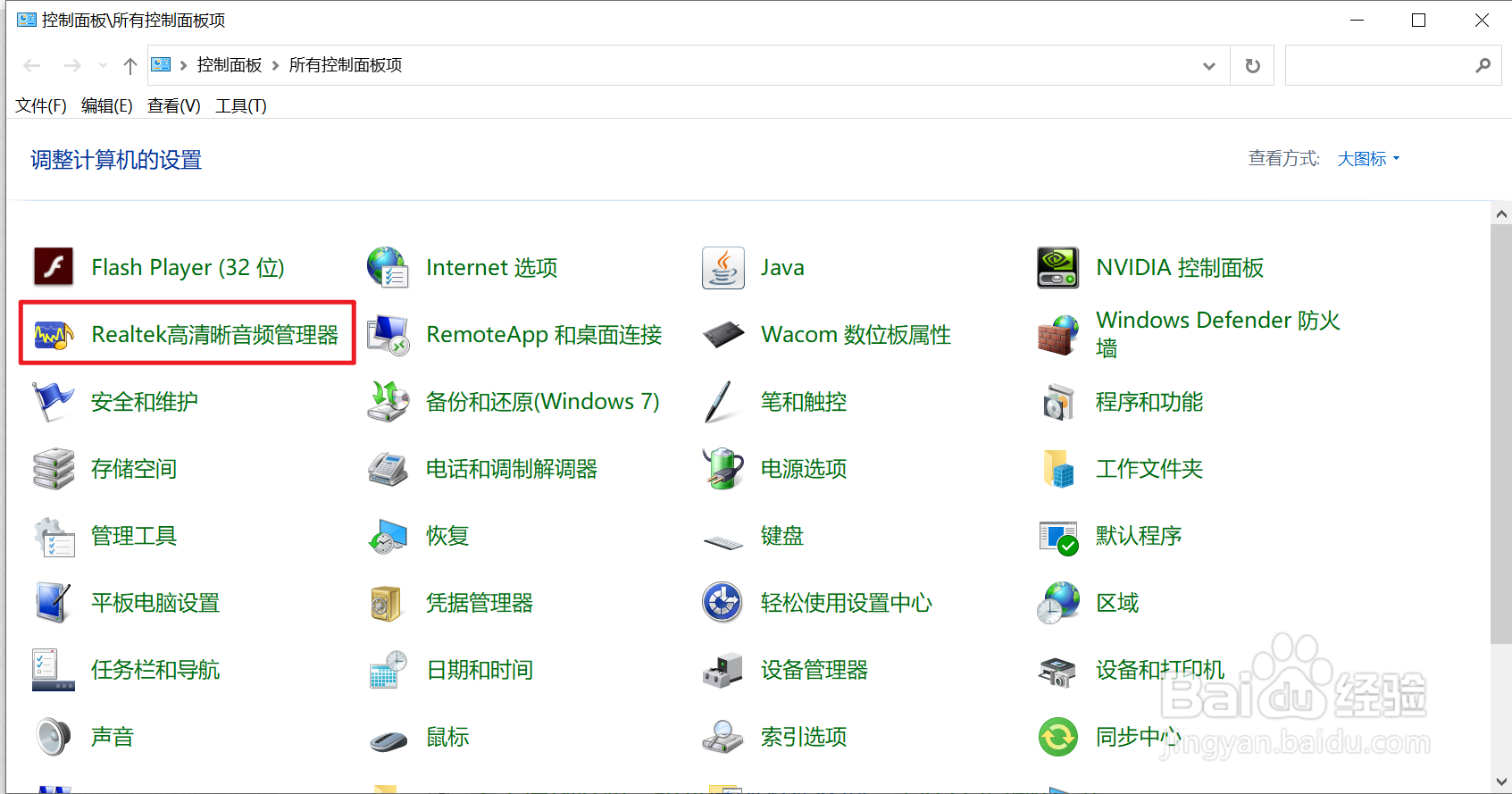Open the Java coffee cup icon

[723, 267]
